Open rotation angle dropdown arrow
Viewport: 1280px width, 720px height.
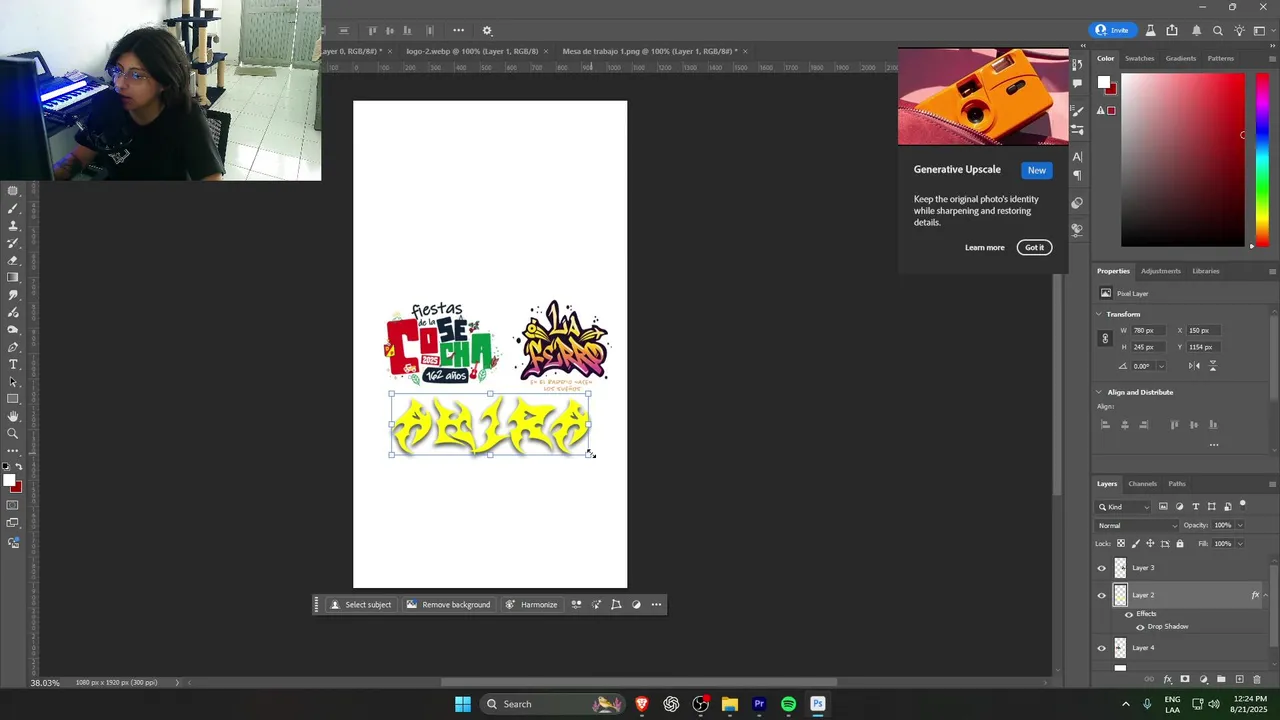(x=1162, y=366)
